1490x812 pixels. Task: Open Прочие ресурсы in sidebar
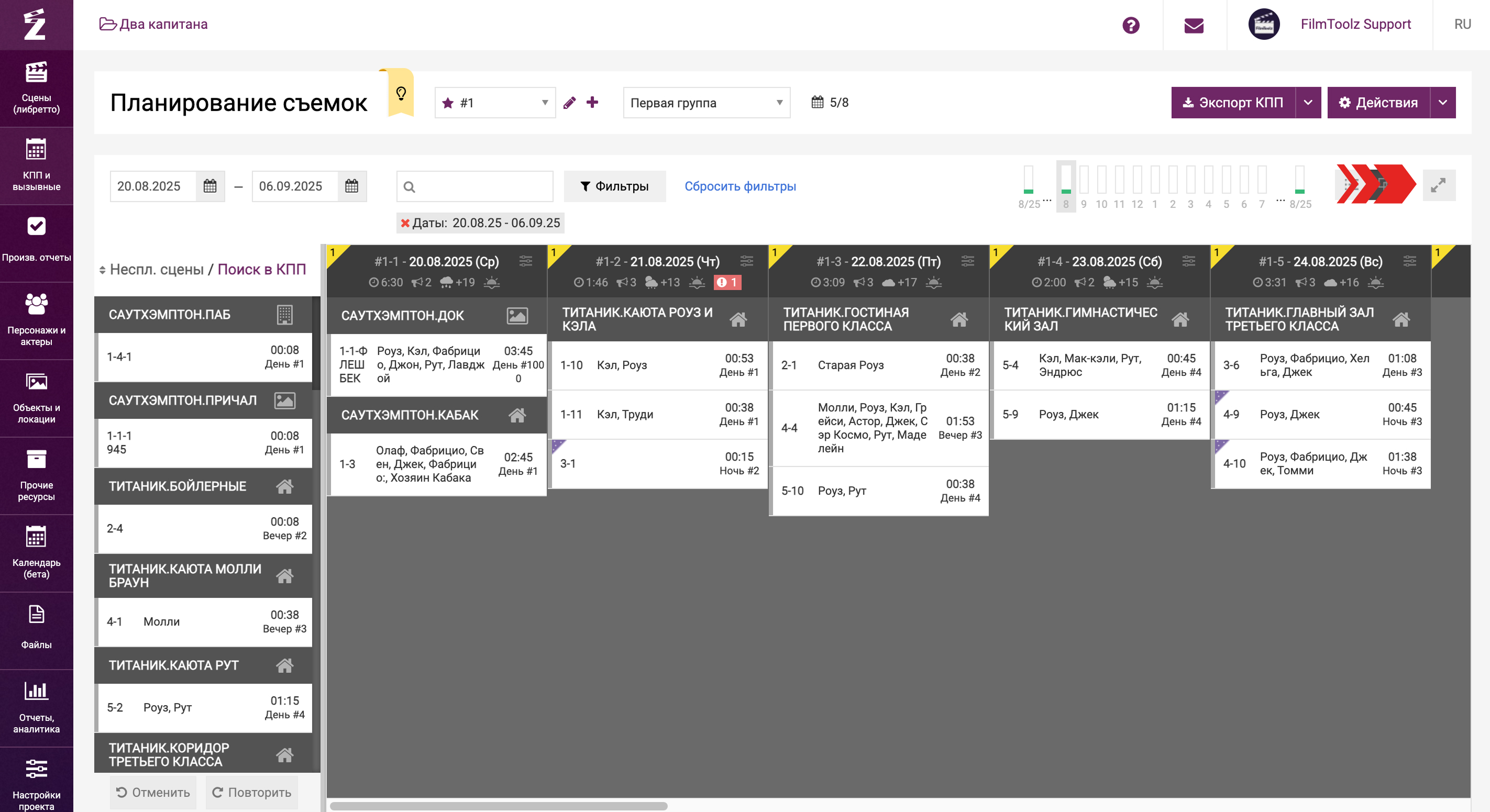click(37, 476)
